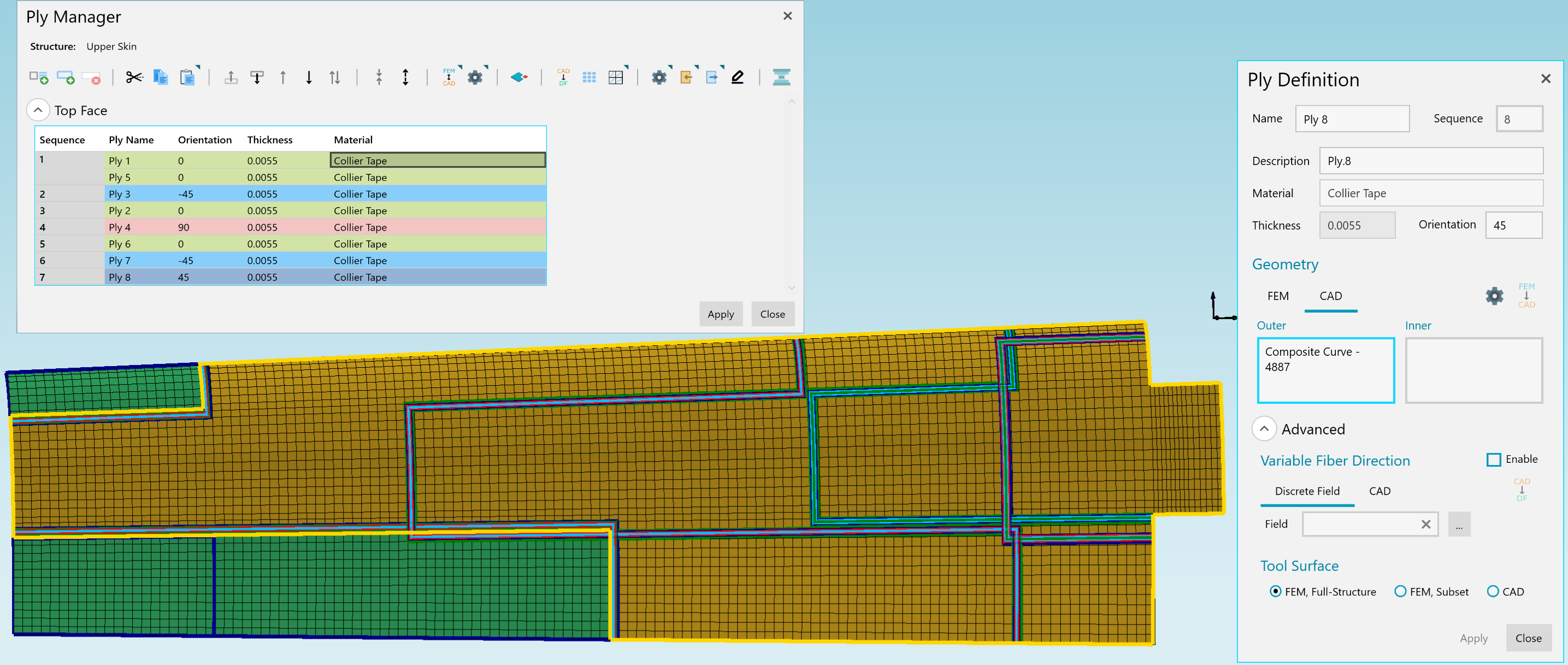Click Close in the Ply Definition panel
1568x665 pixels.
[x=1528, y=638]
